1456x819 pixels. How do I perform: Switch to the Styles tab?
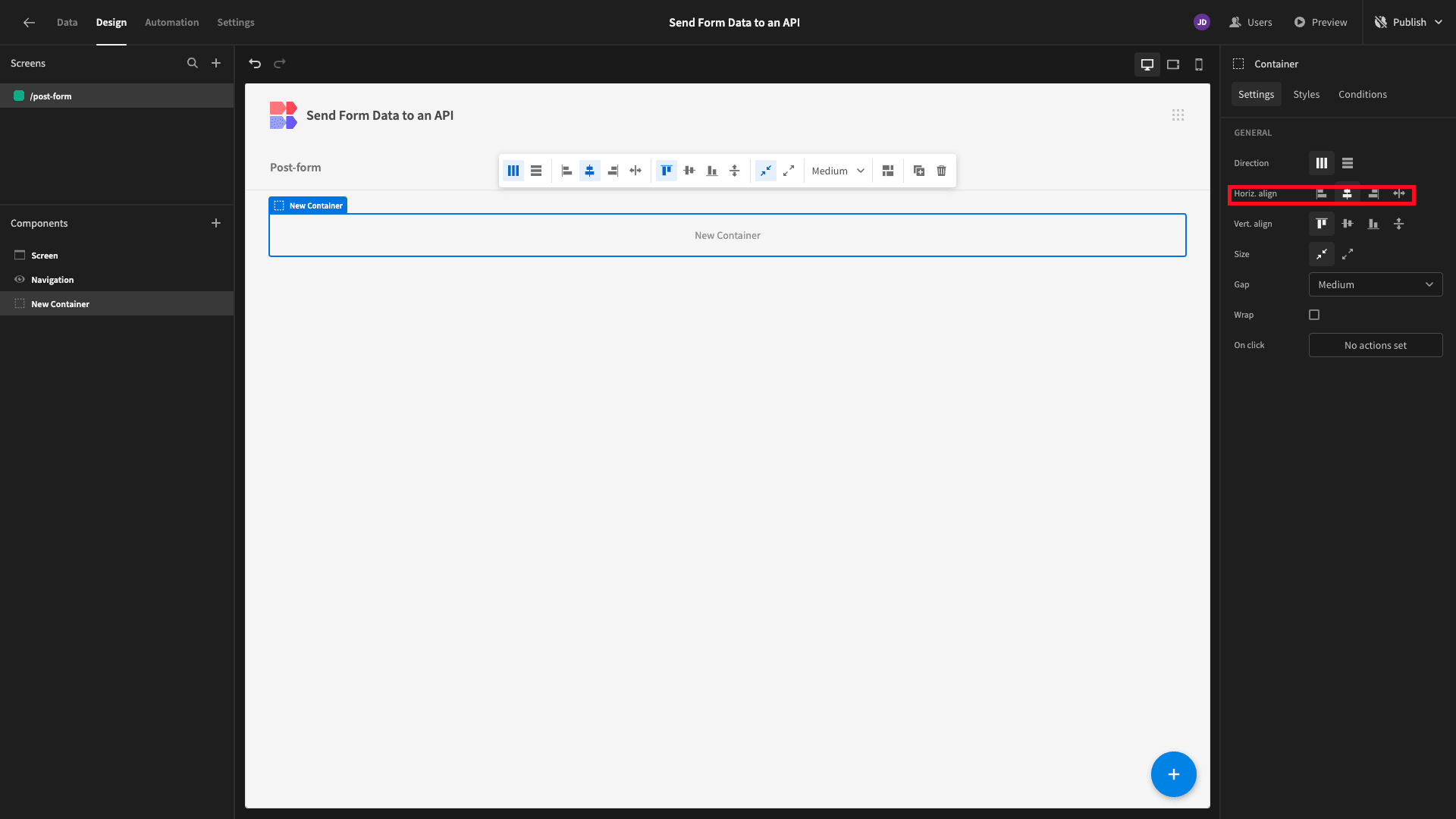(x=1306, y=94)
